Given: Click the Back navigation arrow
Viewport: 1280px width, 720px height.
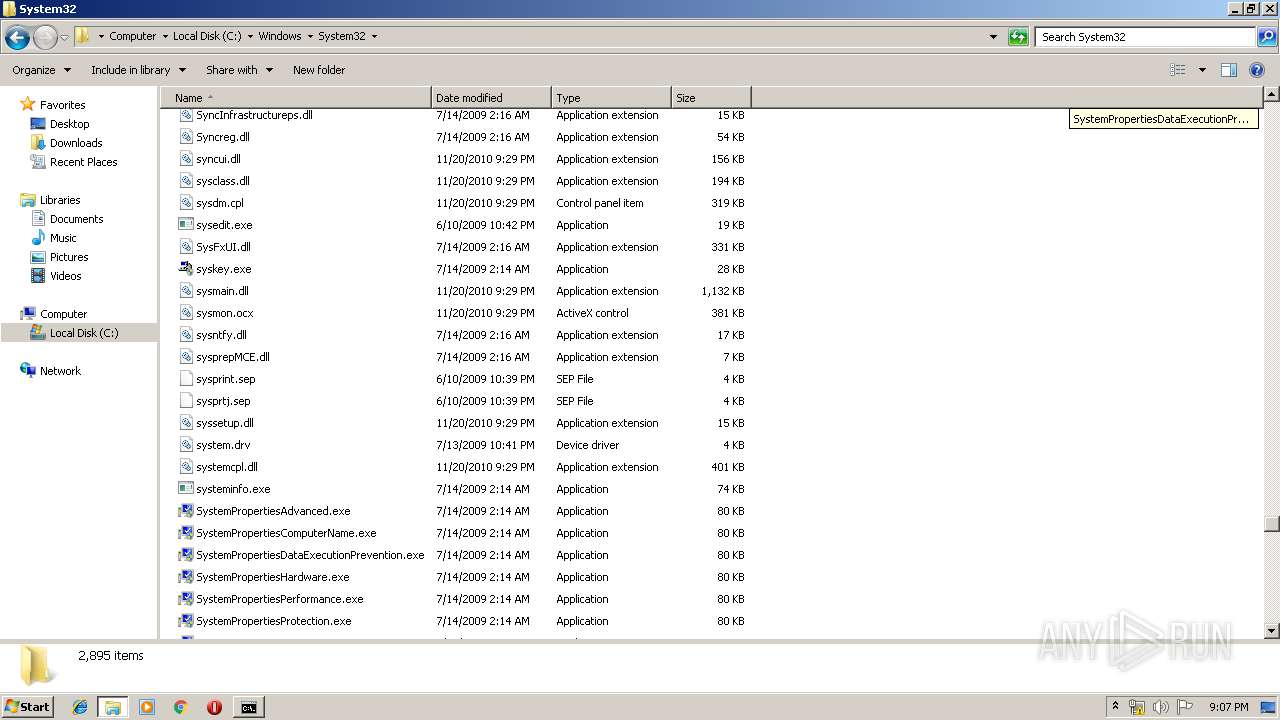Looking at the screenshot, I should pyautogui.click(x=17, y=38).
